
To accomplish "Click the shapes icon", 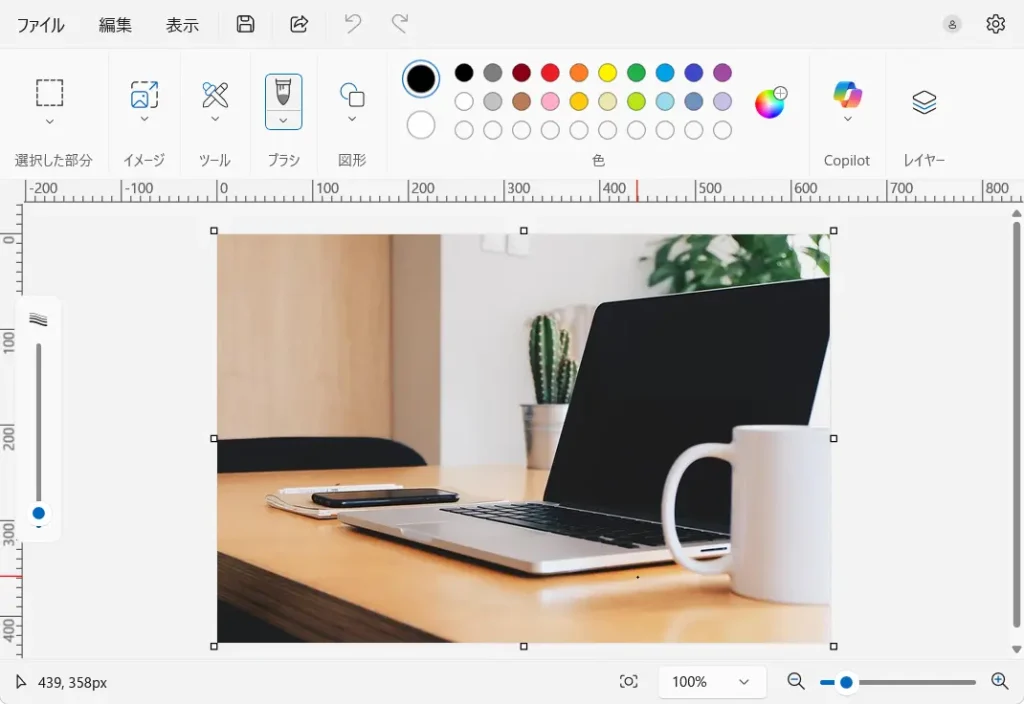I will (352, 95).
